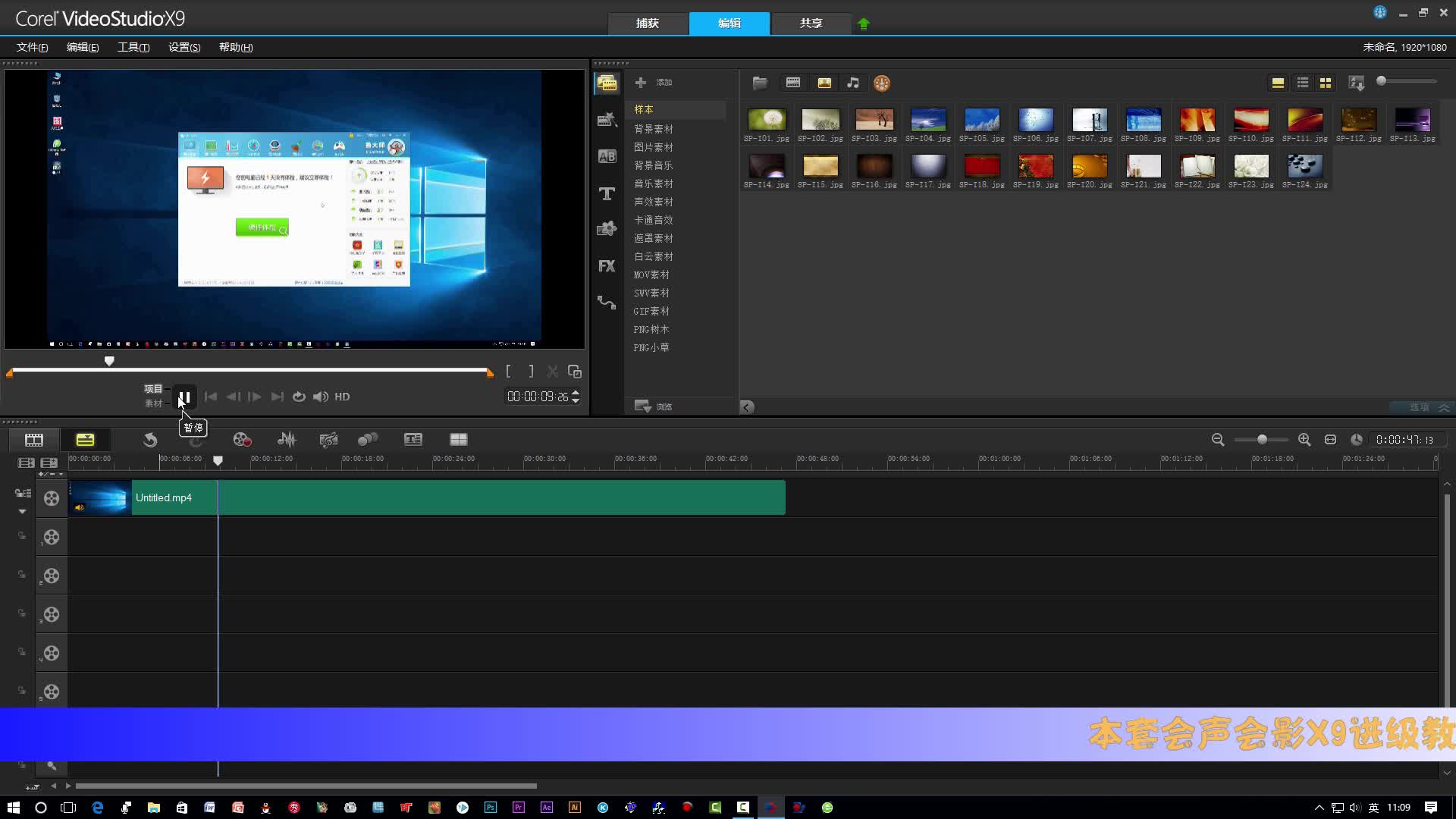Select 背景音乐 folder in library list
The height and width of the screenshot is (819, 1456).
coord(653,165)
